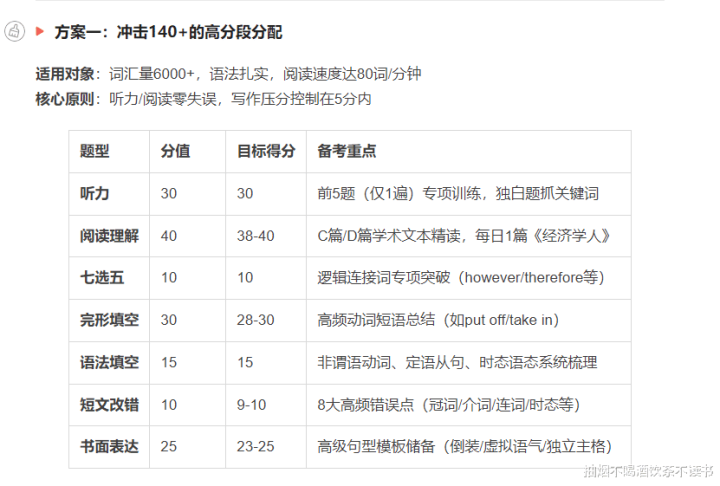The image size is (720, 486).
Task: Click text 高级句型模板储备
Action: [x=376, y=446]
